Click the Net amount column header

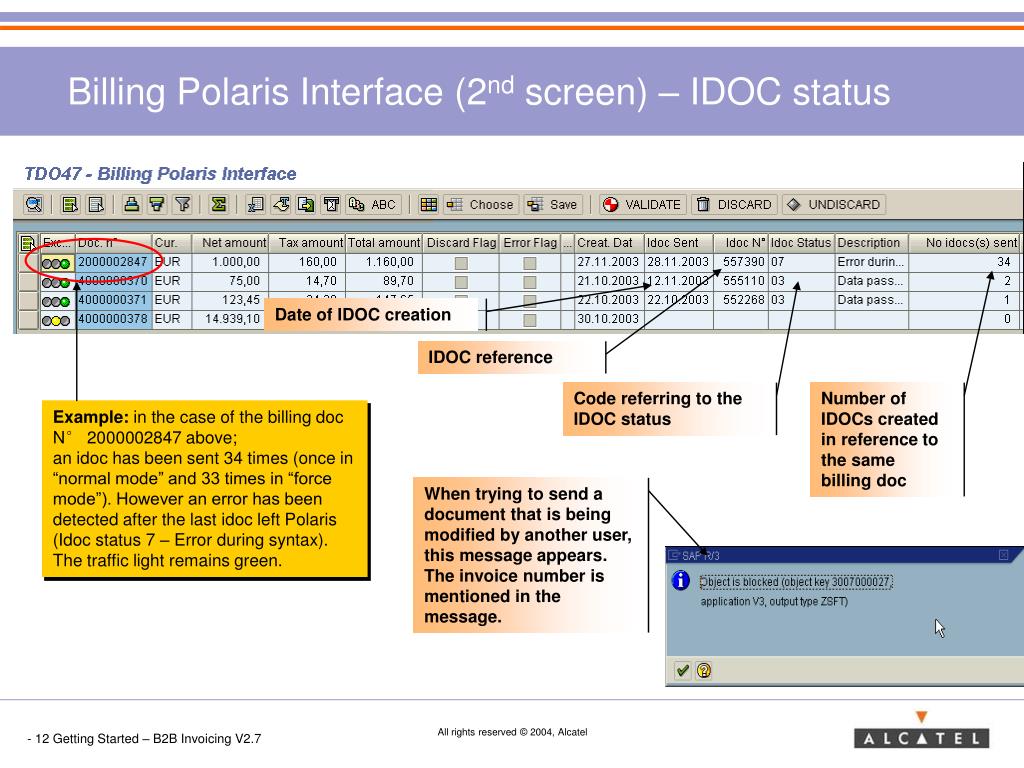click(x=231, y=243)
